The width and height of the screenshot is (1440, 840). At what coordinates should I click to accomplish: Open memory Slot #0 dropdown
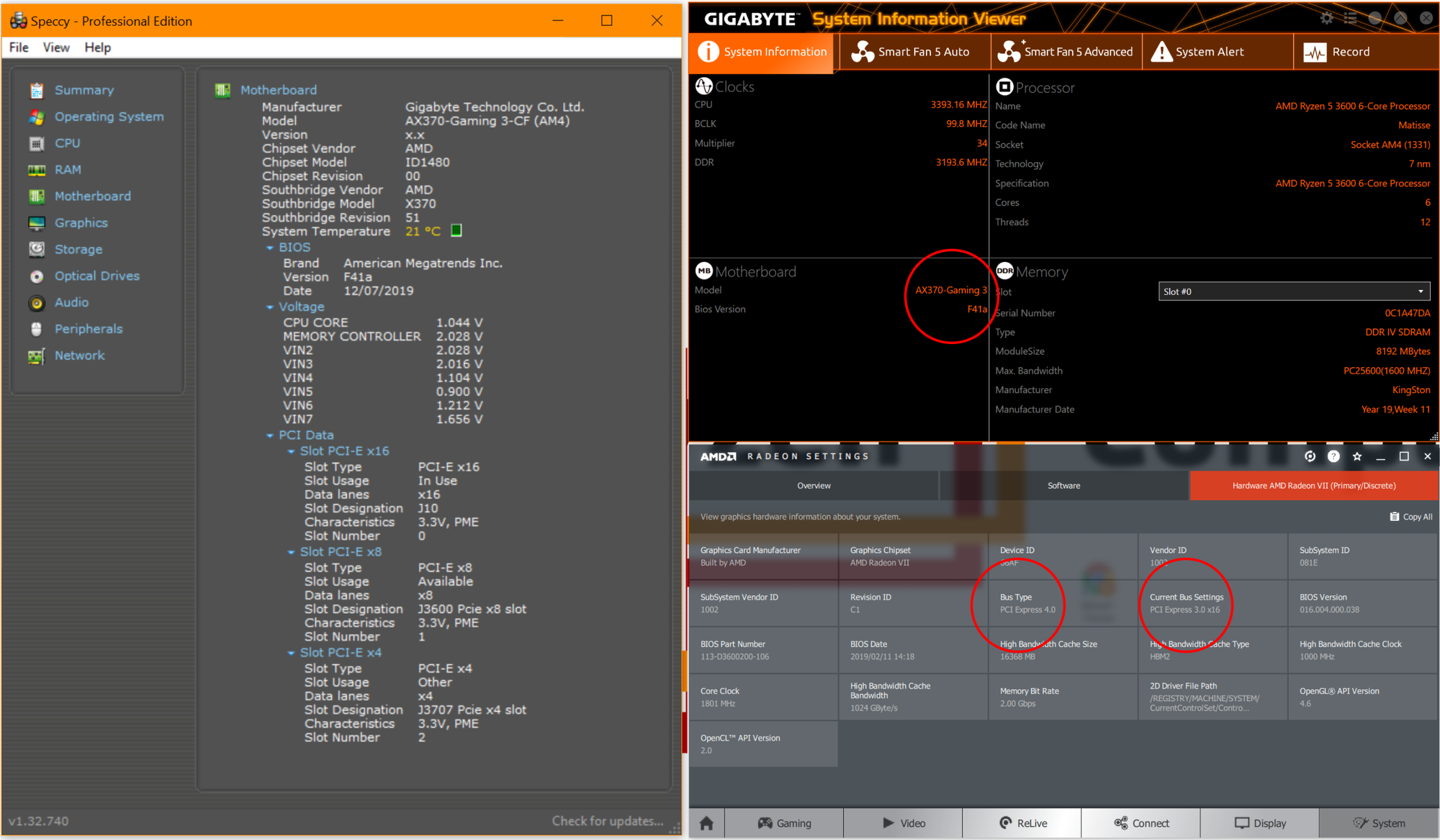point(1293,292)
